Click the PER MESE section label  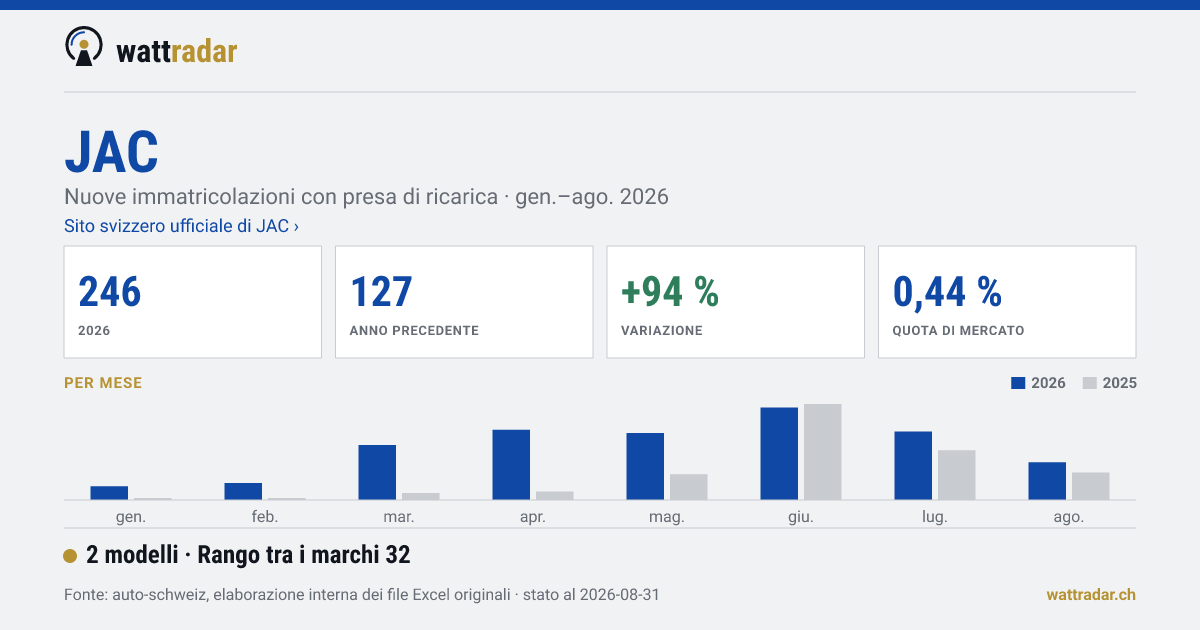[103, 383]
